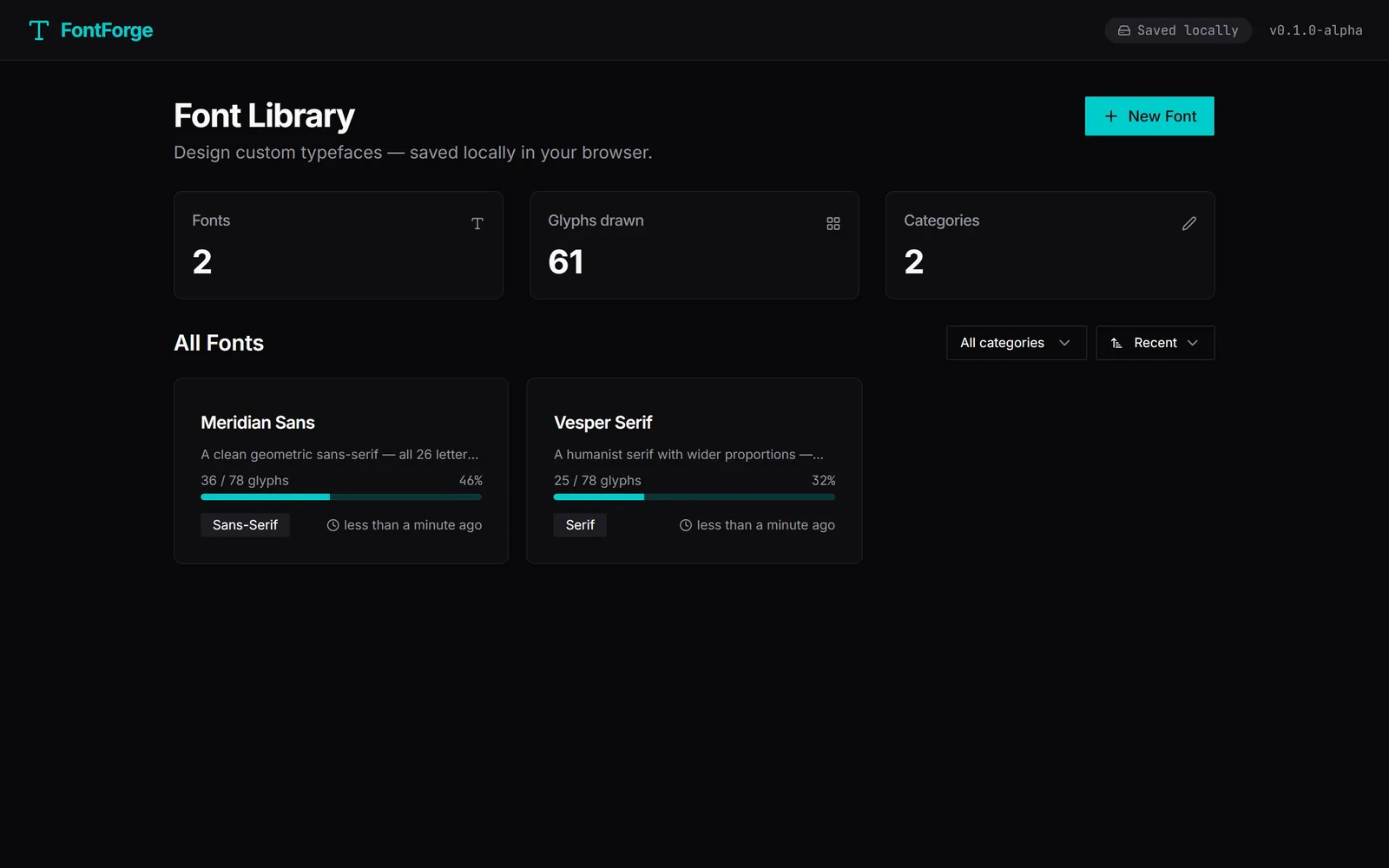Screen dimensions: 1389x868
Task: Click the Design custom typefaces subtitle
Action: point(412,153)
